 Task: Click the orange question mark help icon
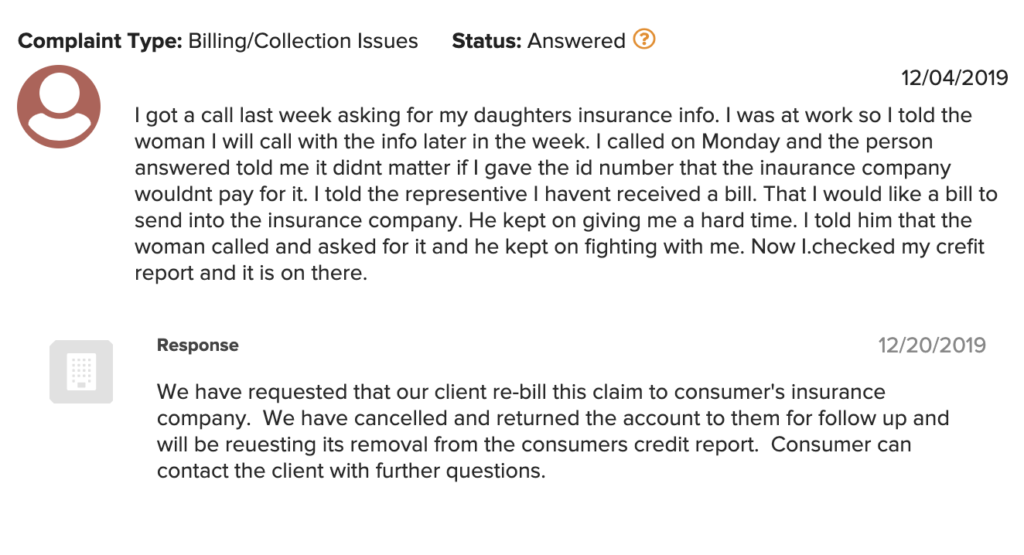[644, 40]
